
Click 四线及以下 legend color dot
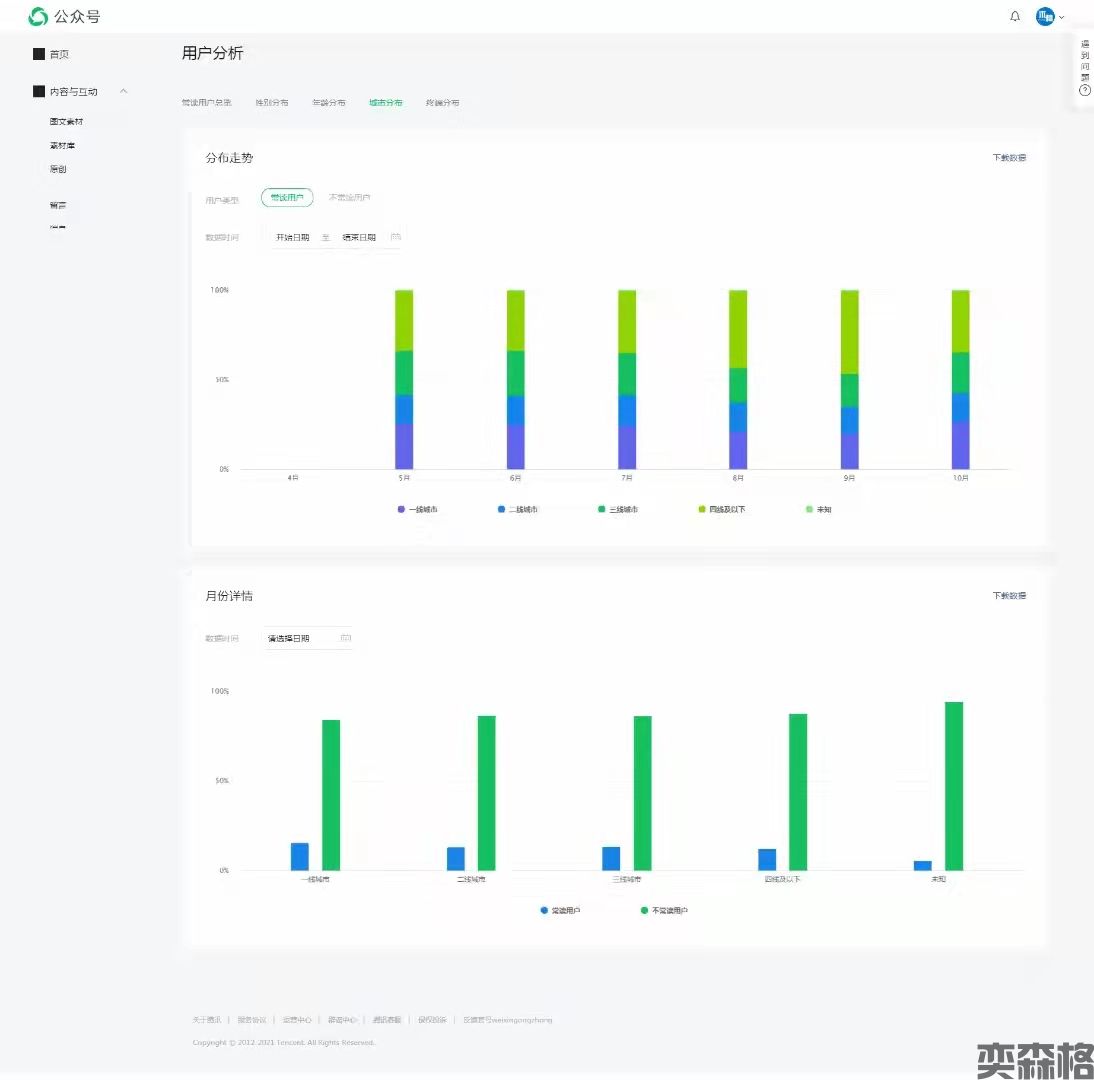pyautogui.click(x=702, y=510)
